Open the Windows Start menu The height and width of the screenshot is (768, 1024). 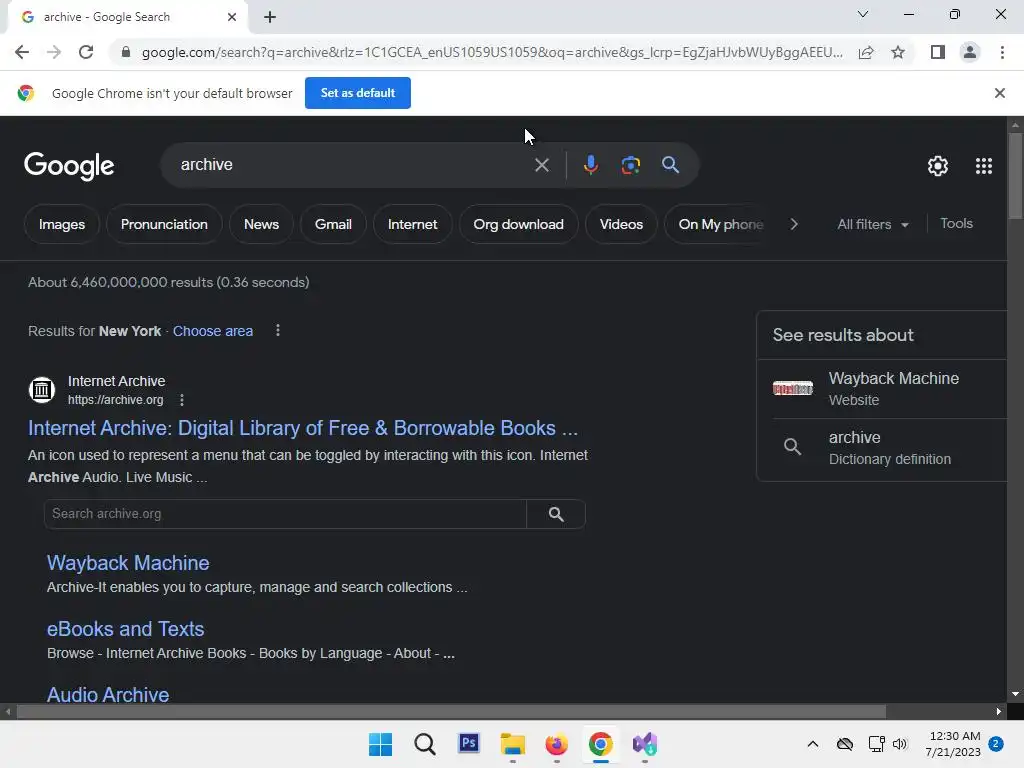[380, 744]
